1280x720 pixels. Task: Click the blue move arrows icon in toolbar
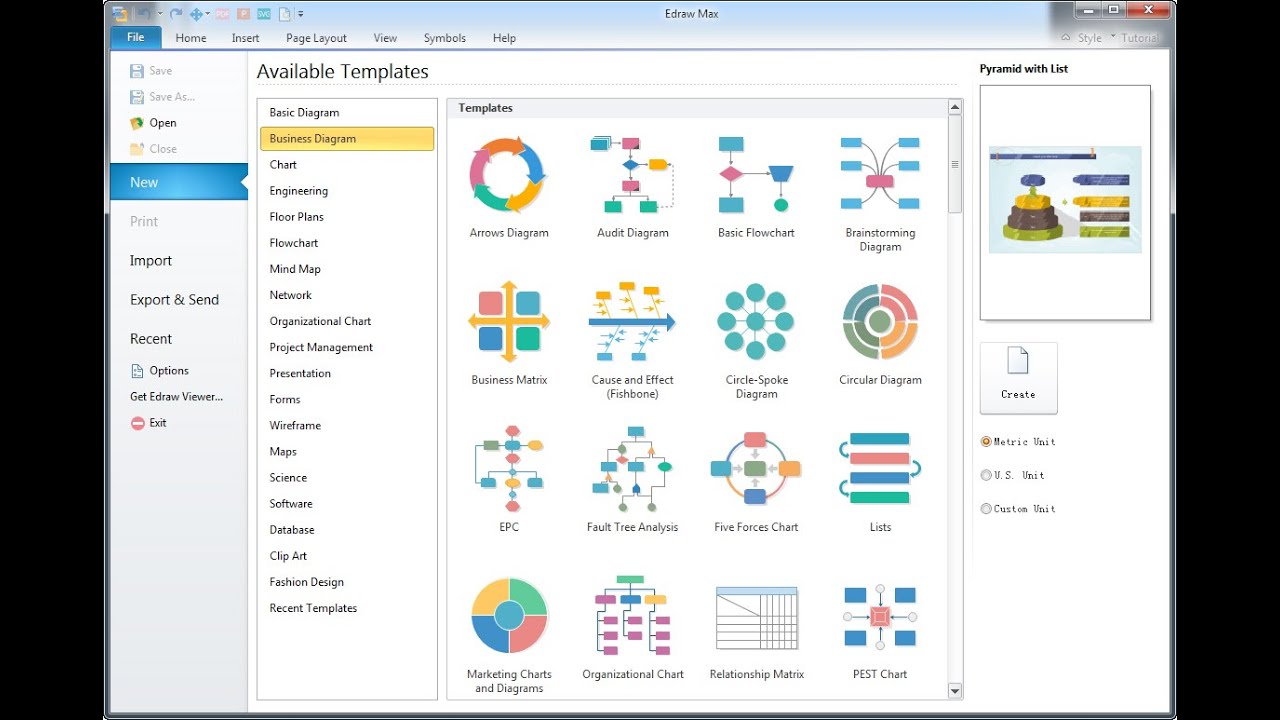tap(196, 14)
